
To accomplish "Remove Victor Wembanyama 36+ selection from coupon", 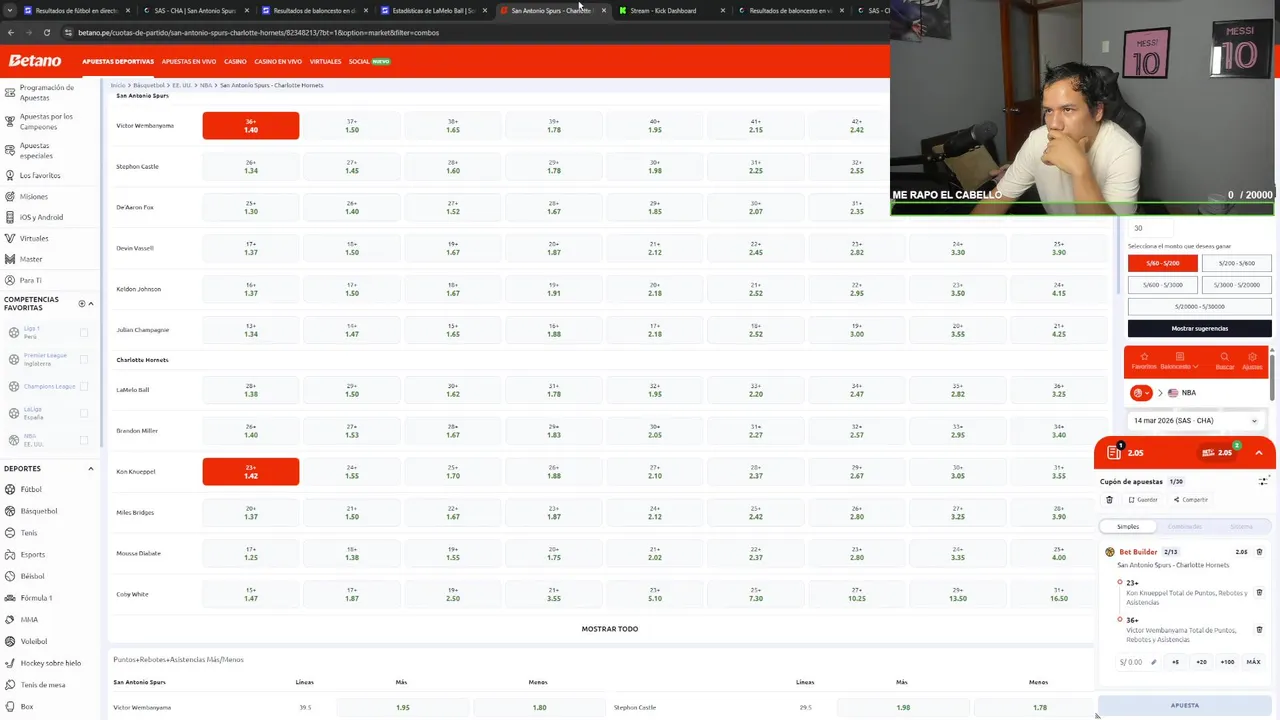I will click(x=1259, y=630).
